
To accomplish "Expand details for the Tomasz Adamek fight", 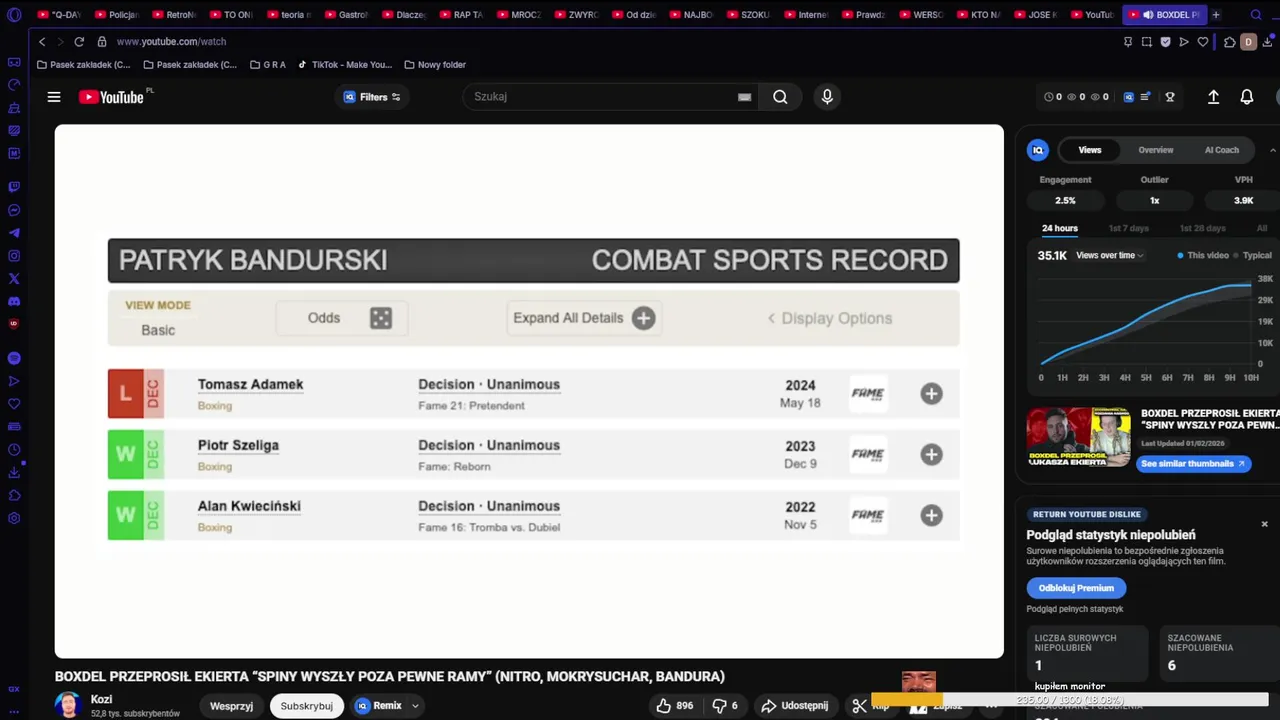I will [x=931, y=394].
